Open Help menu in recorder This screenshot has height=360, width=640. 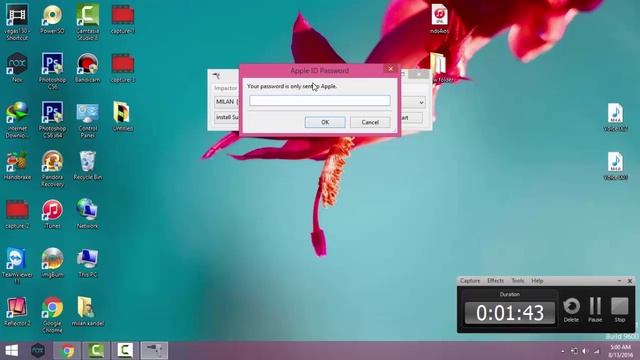[x=537, y=281]
